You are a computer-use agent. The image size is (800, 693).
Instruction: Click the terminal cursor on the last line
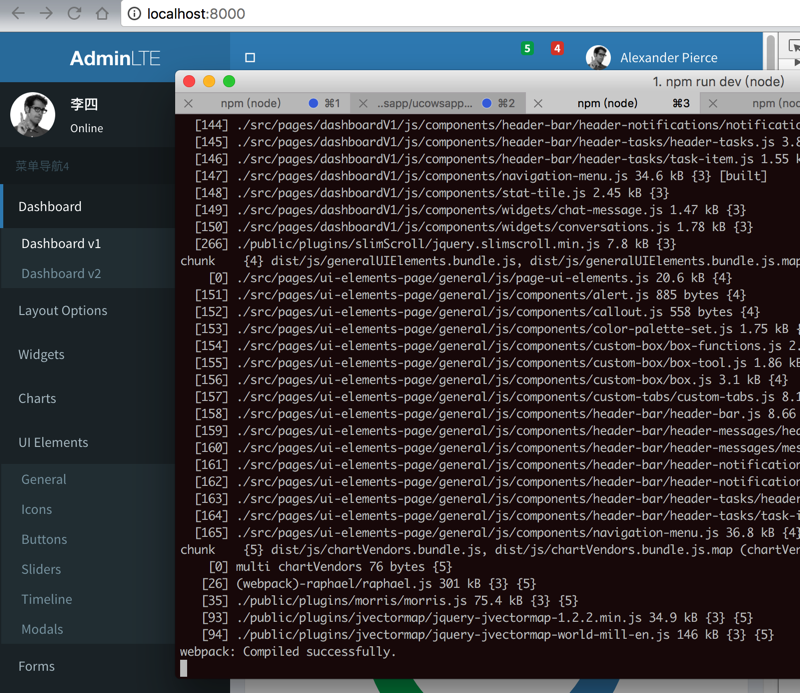[x=184, y=669]
